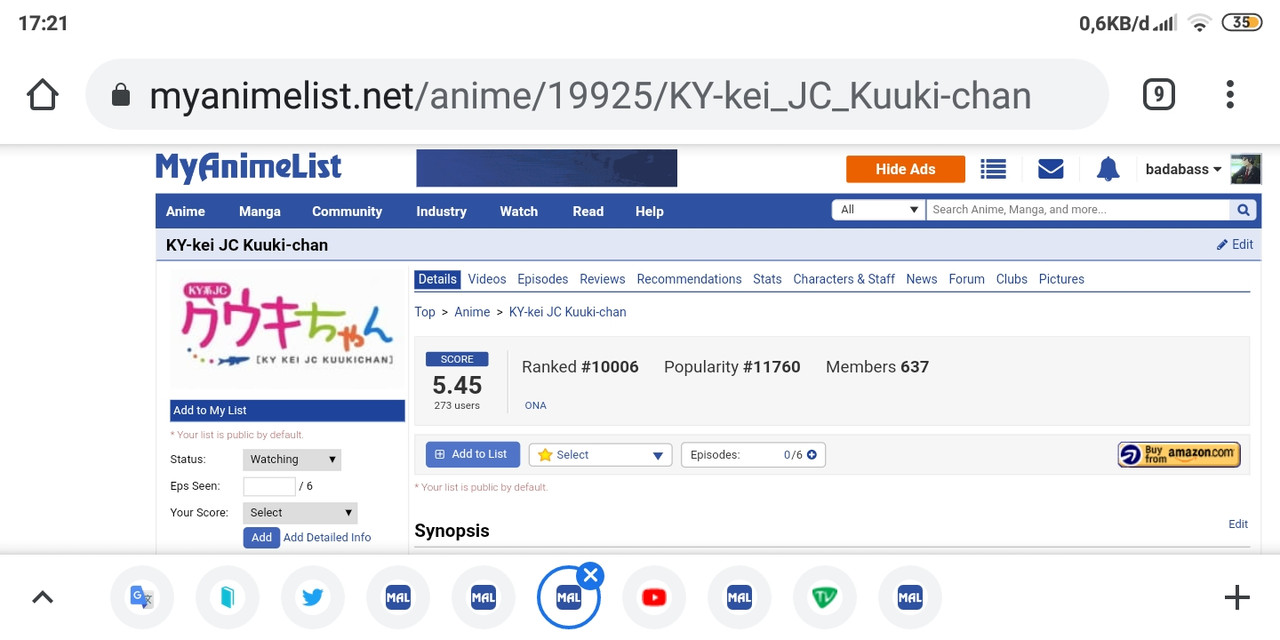
Task: Focus the Eps Seen input field
Action: coord(269,486)
